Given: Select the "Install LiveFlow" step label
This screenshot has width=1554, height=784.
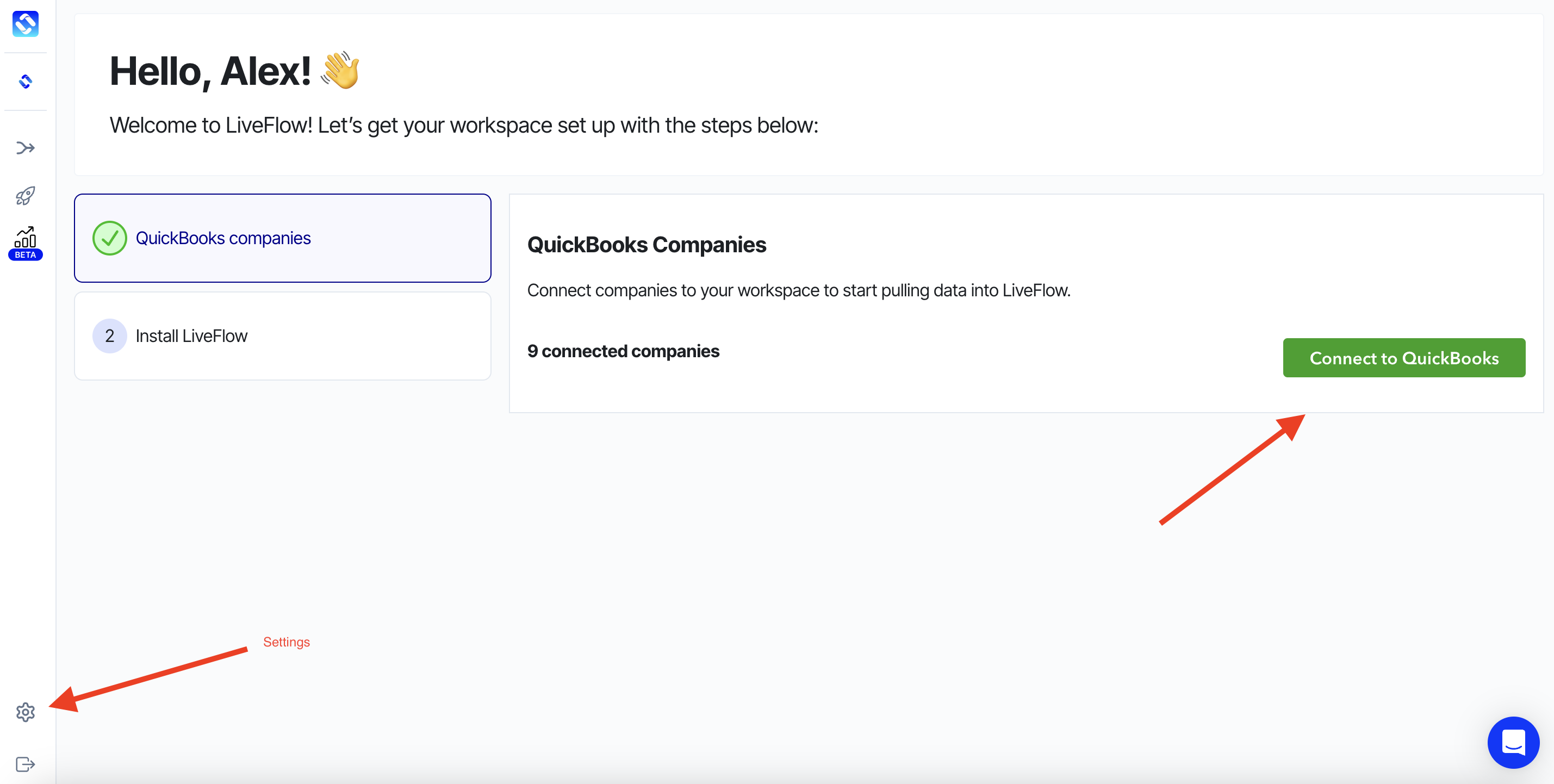Looking at the screenshot, I should coord(191,336).
